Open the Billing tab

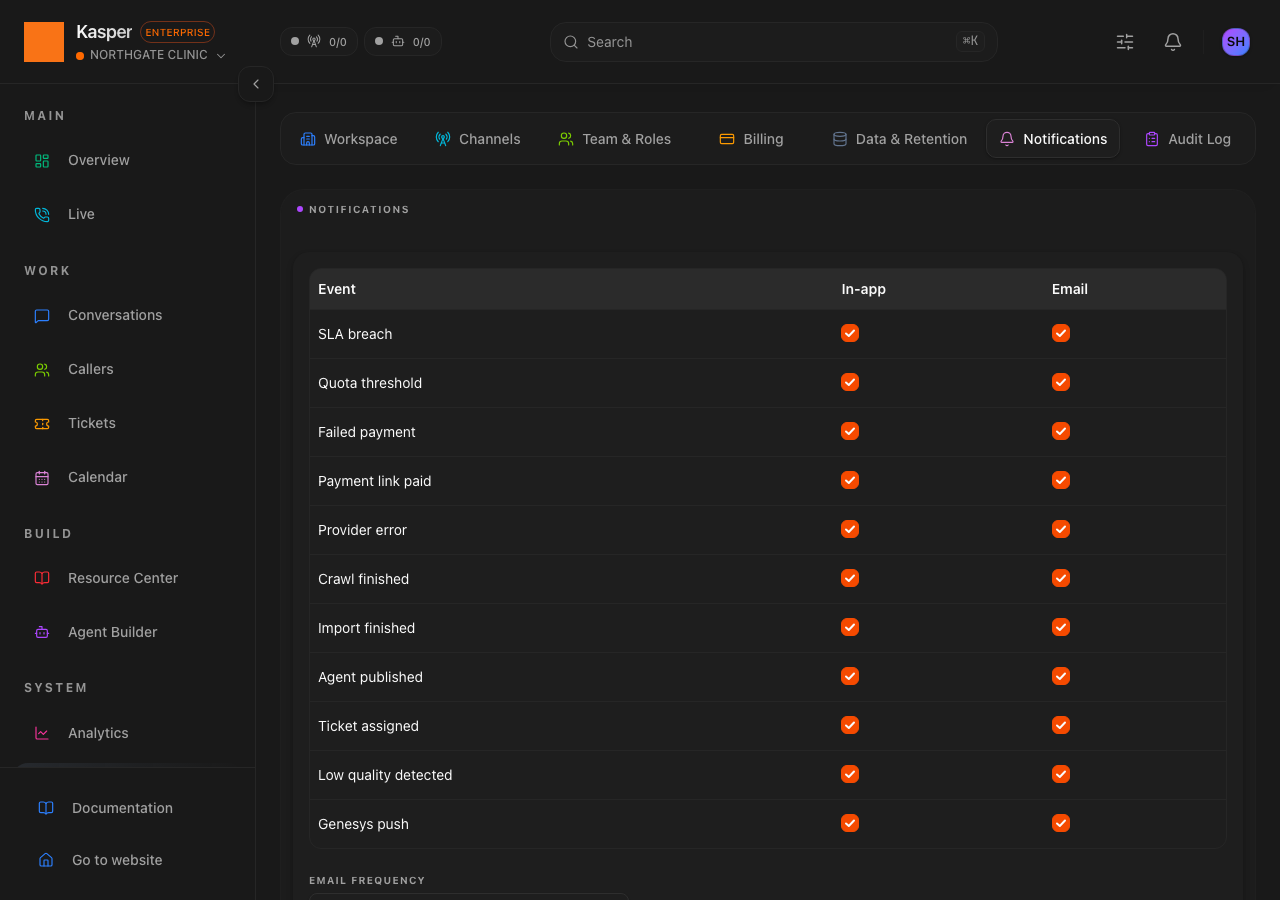(x=752, y=139)
